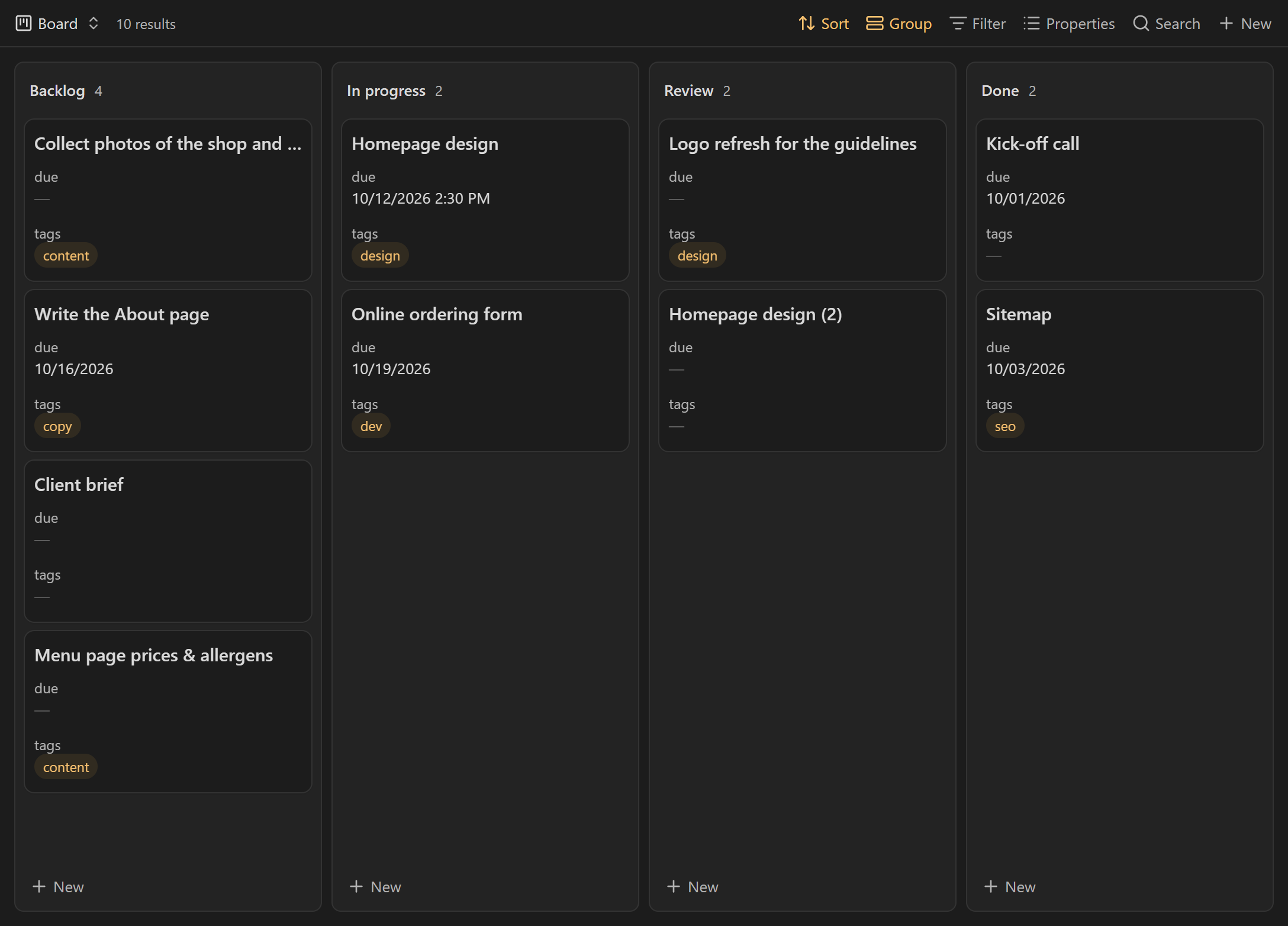Click the Search magnifier icon
The image size is (1288, 926).
[1141, 24]
